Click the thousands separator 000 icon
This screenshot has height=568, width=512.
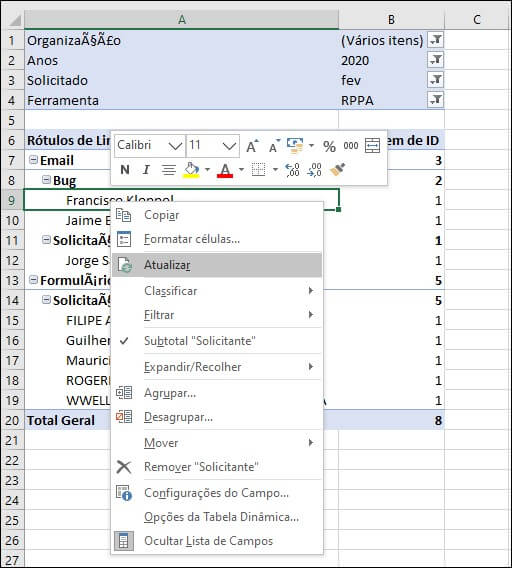(x=351, y=146)
